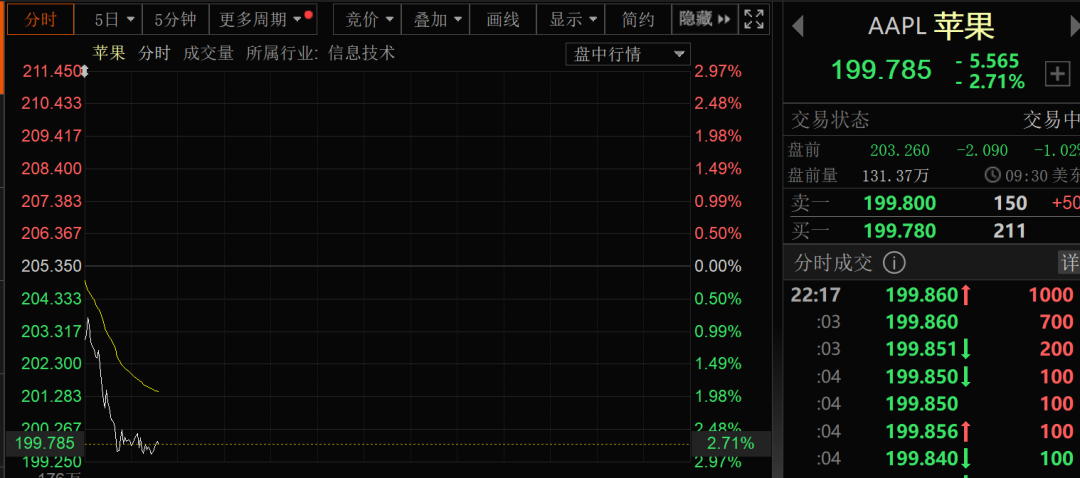This screenshot has height=478, width=1080.
Task: Click the 画线 drawing tool button
Action: click(x=503, y=20)
